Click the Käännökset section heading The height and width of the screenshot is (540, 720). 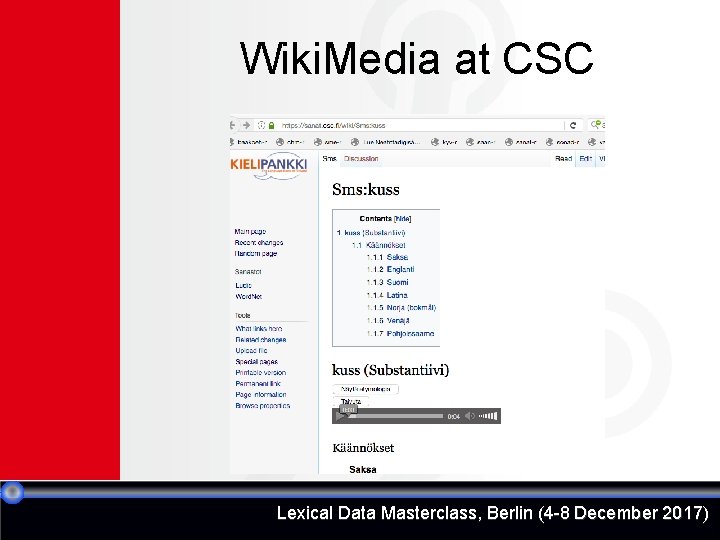(x=363, y=448)
